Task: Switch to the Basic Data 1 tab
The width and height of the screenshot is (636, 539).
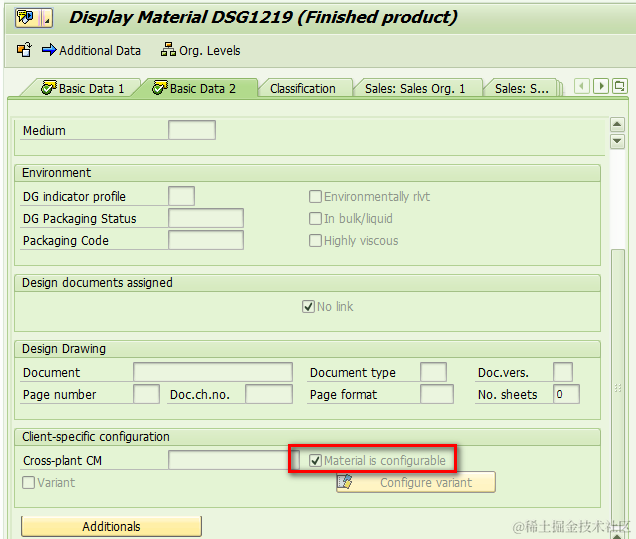Action: (82, 88)
